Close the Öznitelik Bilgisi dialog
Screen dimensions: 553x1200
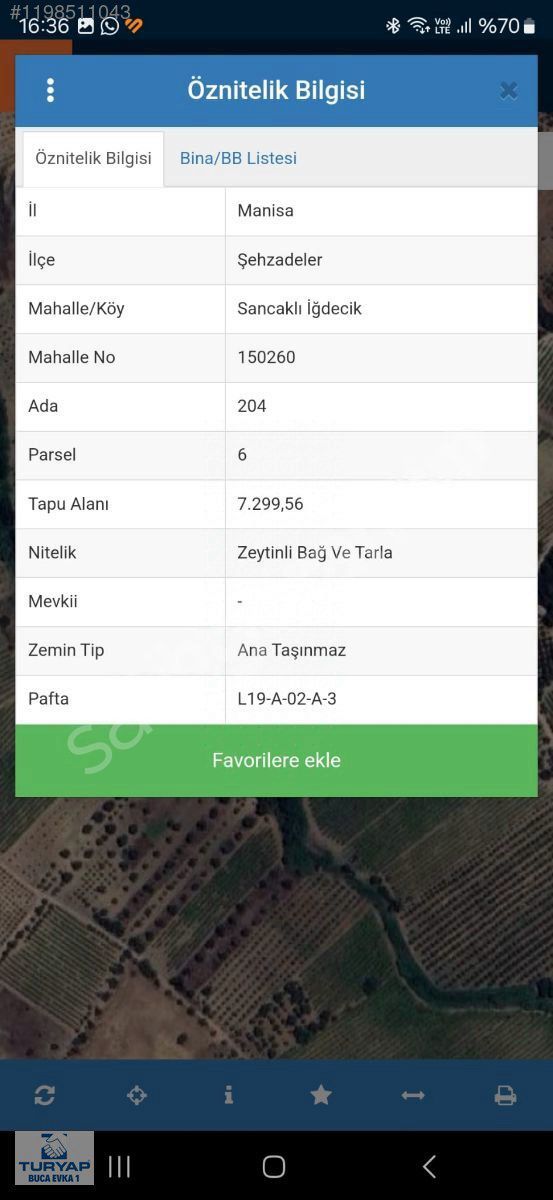click(508, 91)
